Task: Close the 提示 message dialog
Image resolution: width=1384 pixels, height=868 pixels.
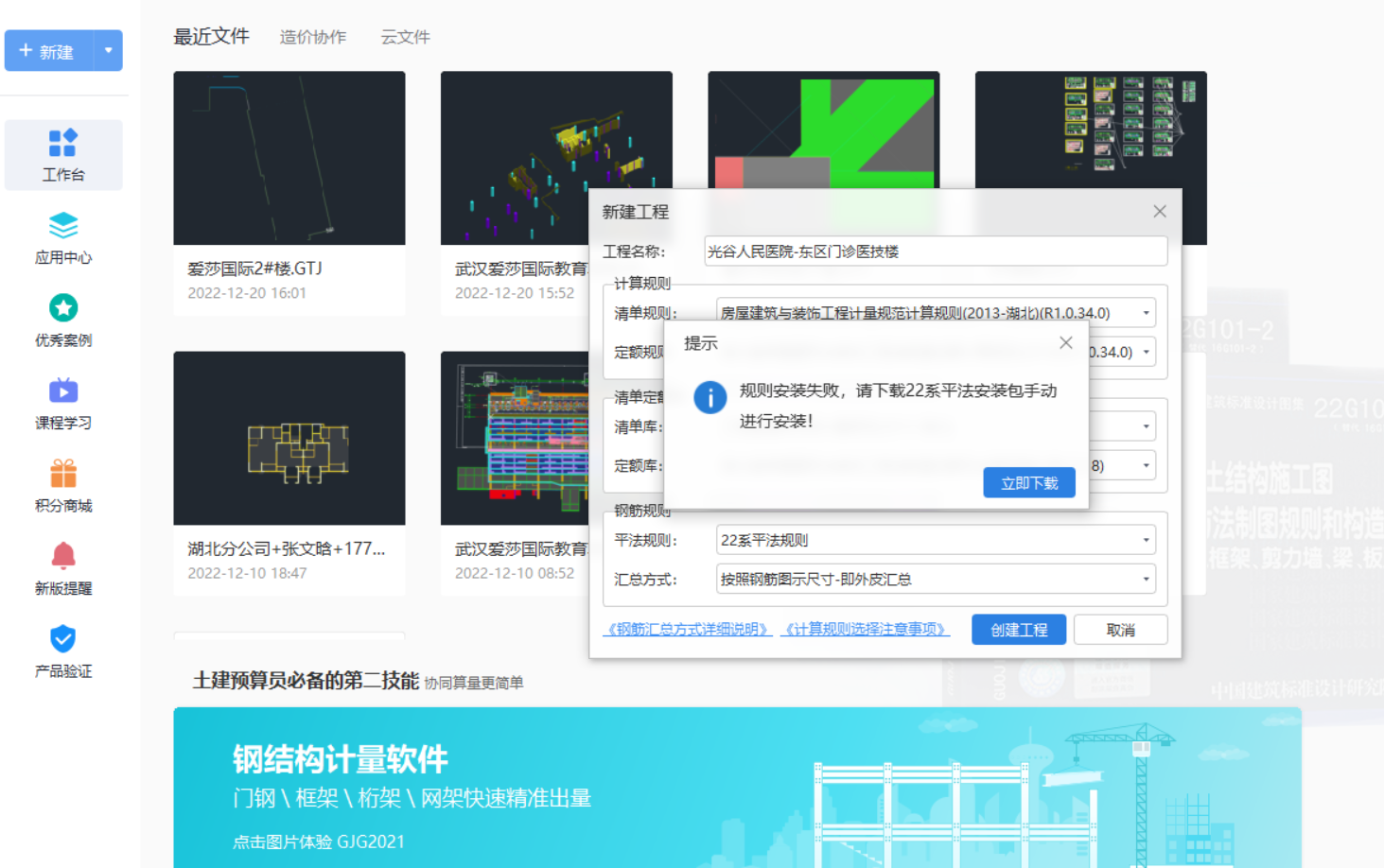Action: tap(1066, 343)
